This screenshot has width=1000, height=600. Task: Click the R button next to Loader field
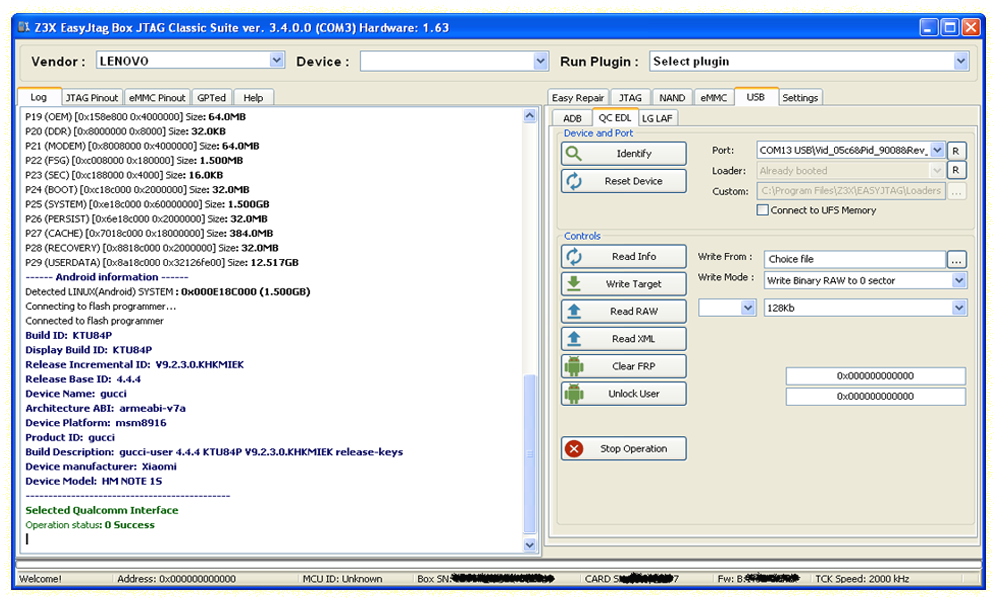(955, 170)
